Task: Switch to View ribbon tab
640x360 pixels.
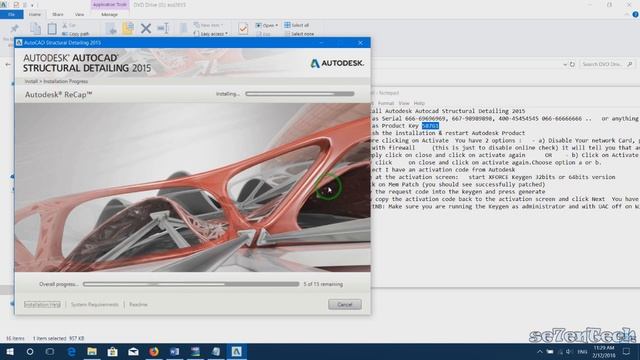Action: [x=79, y=14]
